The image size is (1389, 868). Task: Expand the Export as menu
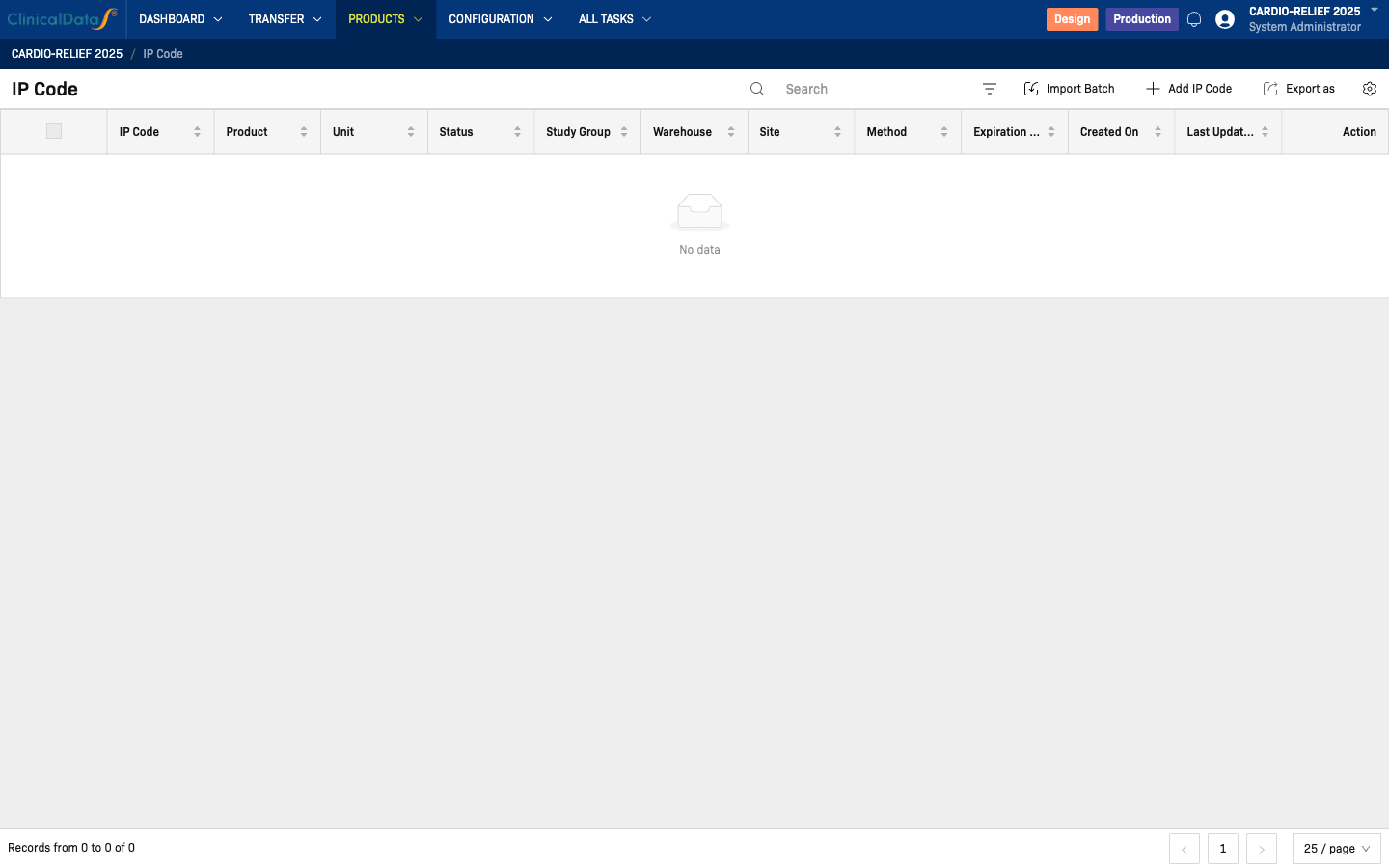point(1299,89)
